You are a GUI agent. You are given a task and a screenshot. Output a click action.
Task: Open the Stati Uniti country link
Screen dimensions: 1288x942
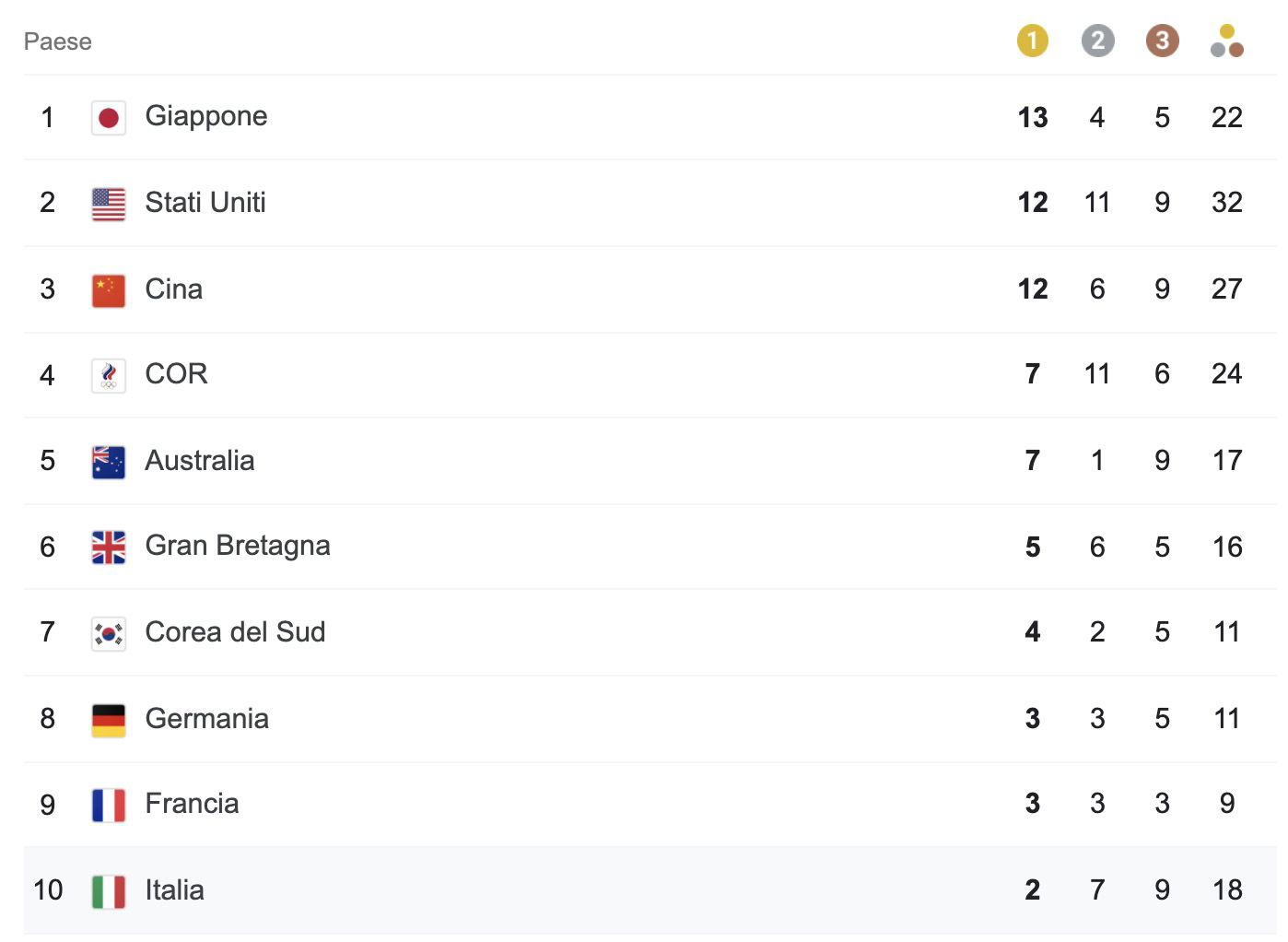[205, 203]
